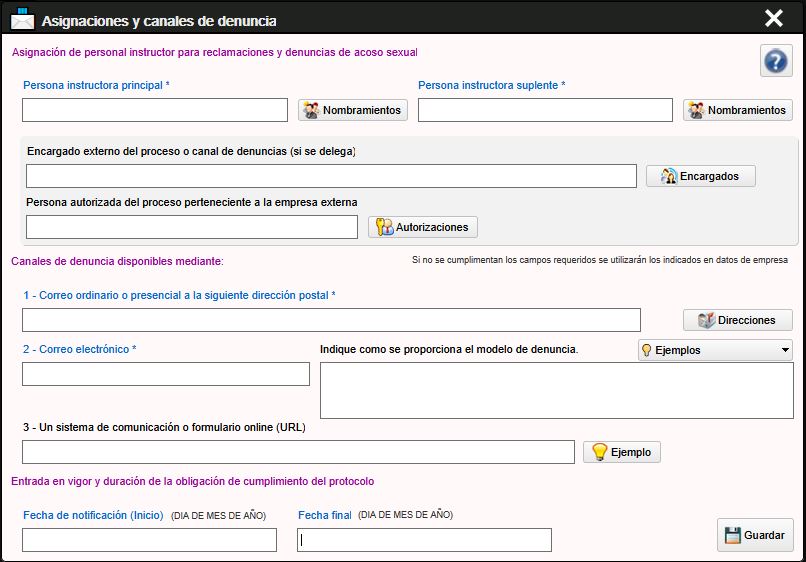Click the Encargados button
Image resolution: width=806 pixels, height=562 pixels.
tap(700, 176)
